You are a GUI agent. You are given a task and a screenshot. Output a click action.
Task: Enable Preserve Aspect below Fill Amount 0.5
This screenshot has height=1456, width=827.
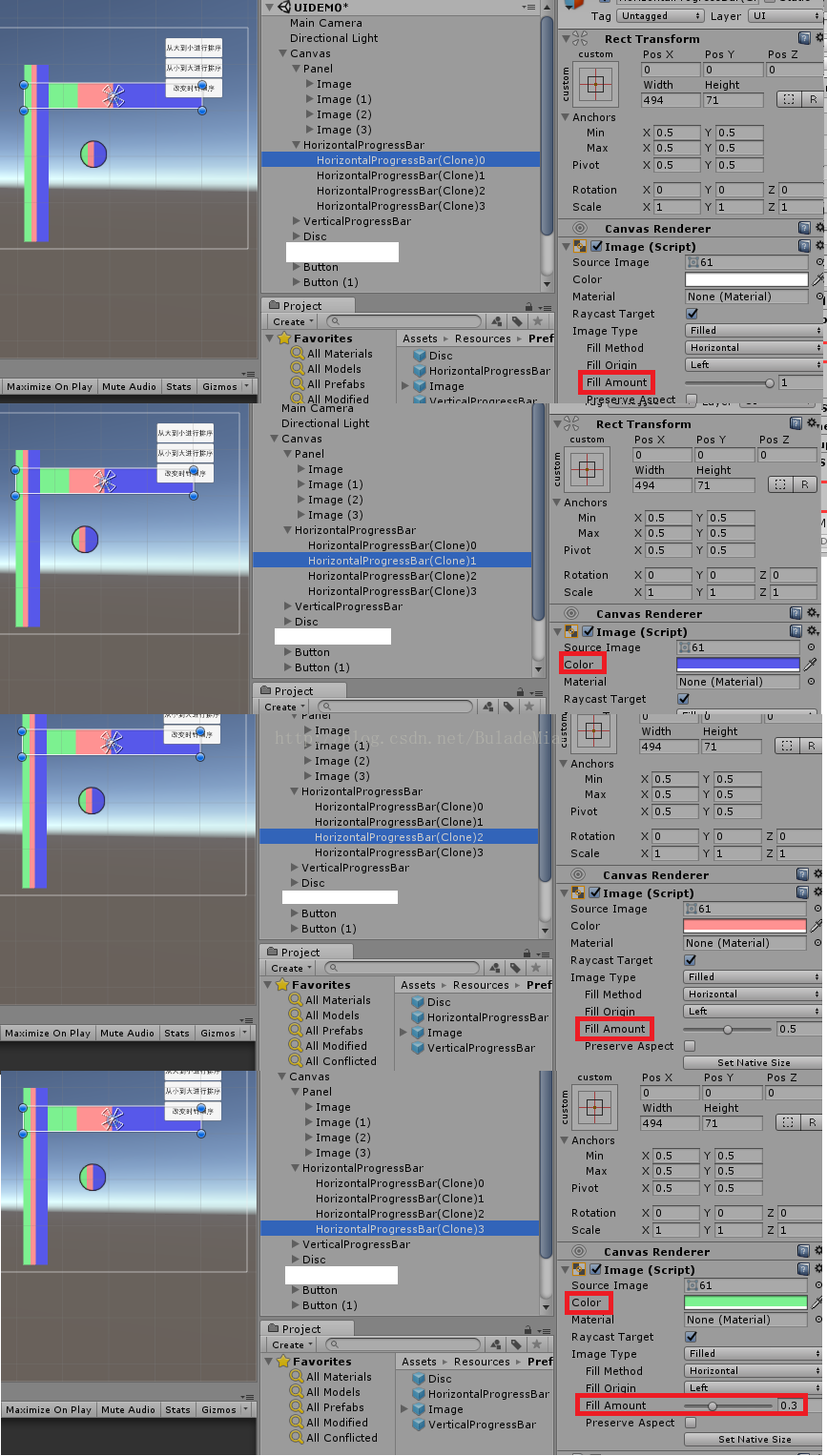[690, 1046]
